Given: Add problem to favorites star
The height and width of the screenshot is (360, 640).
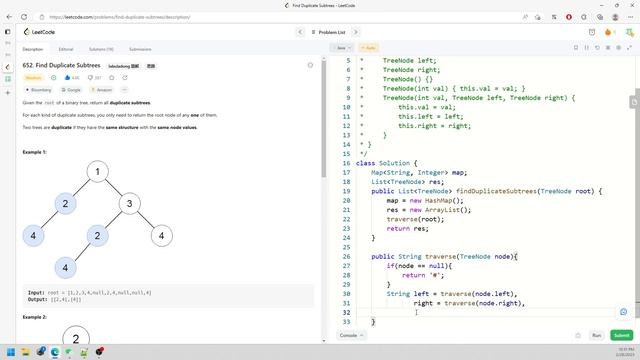Looking at the screenshot, I should [112, 78].
